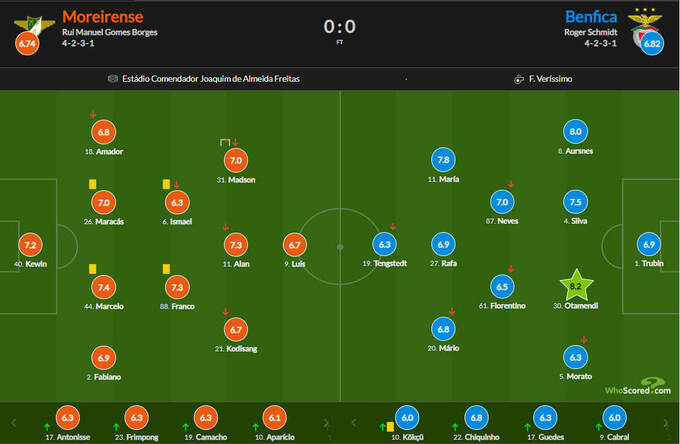
Task: Click the goalpost icon above Madson
Action: pyautogui.click(x=225, y=143)
